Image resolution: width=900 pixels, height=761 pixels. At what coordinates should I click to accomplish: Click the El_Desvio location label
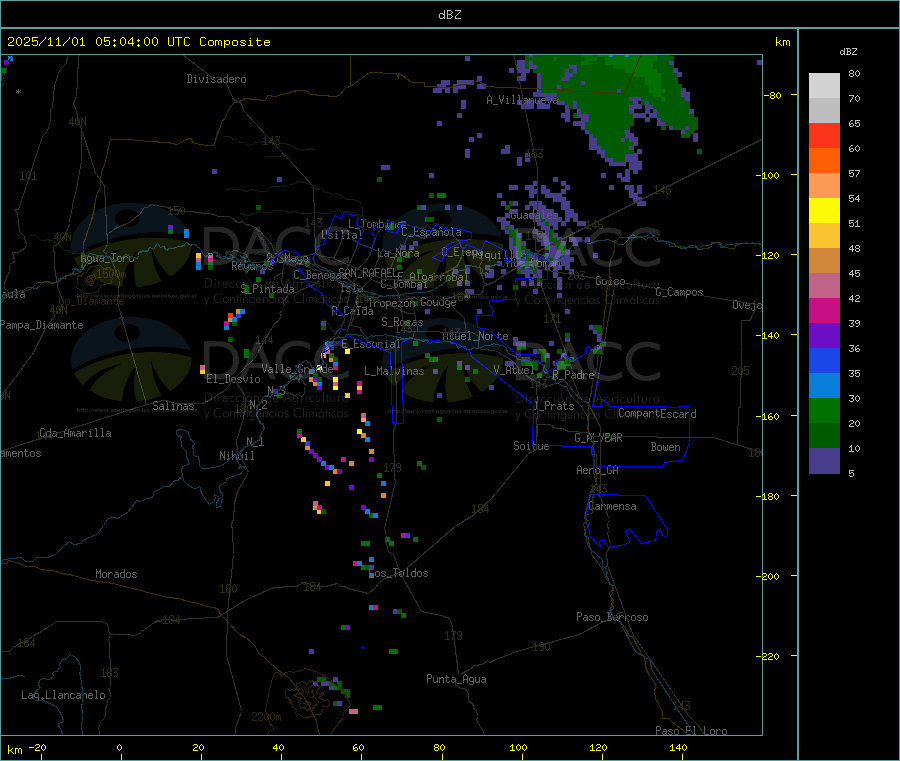pyautogui.click(x=233, y=379)
